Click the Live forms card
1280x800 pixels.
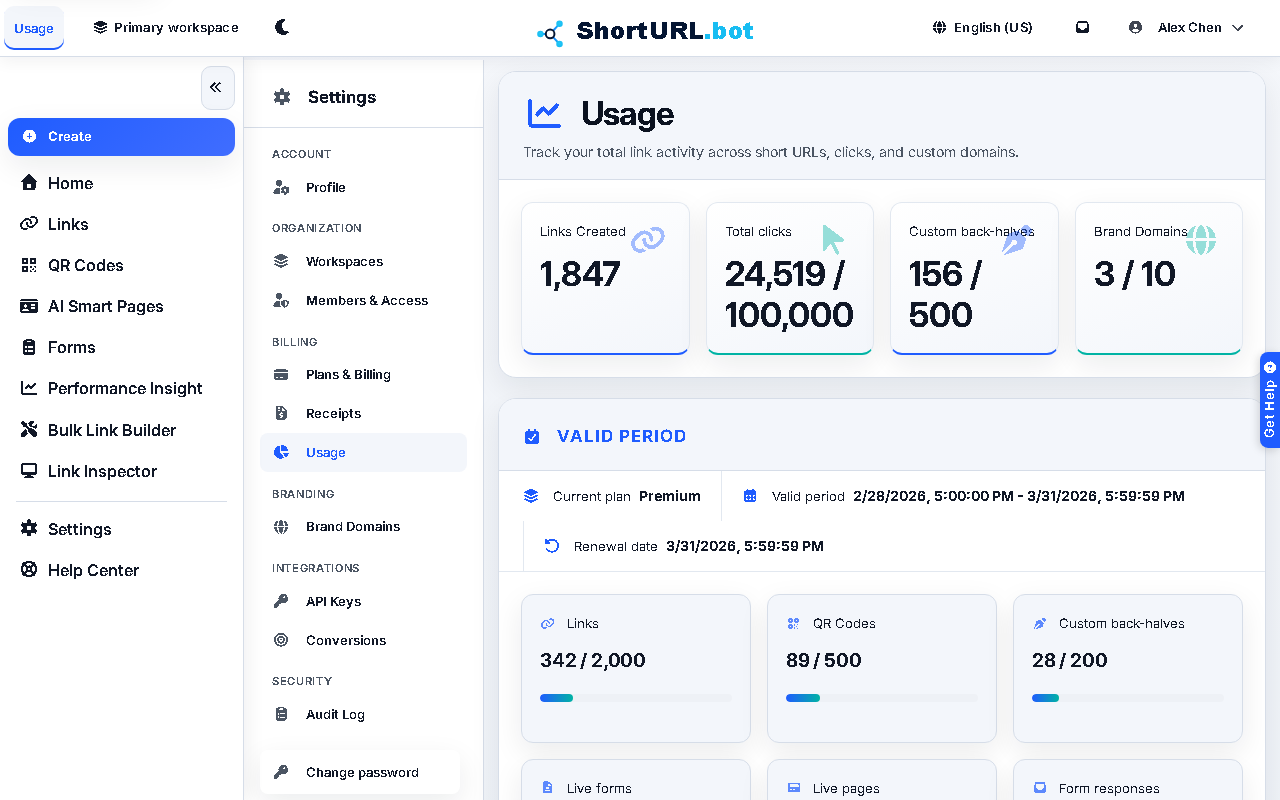coord(636,780)
